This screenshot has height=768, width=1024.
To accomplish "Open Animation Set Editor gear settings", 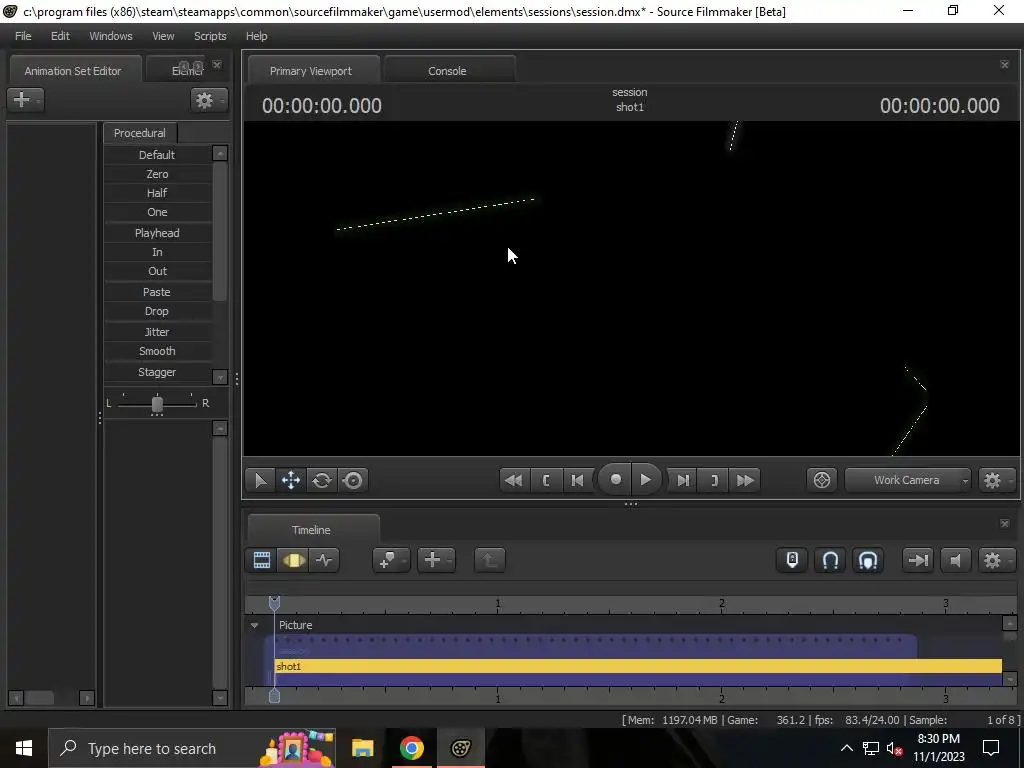I will point(208,101).
